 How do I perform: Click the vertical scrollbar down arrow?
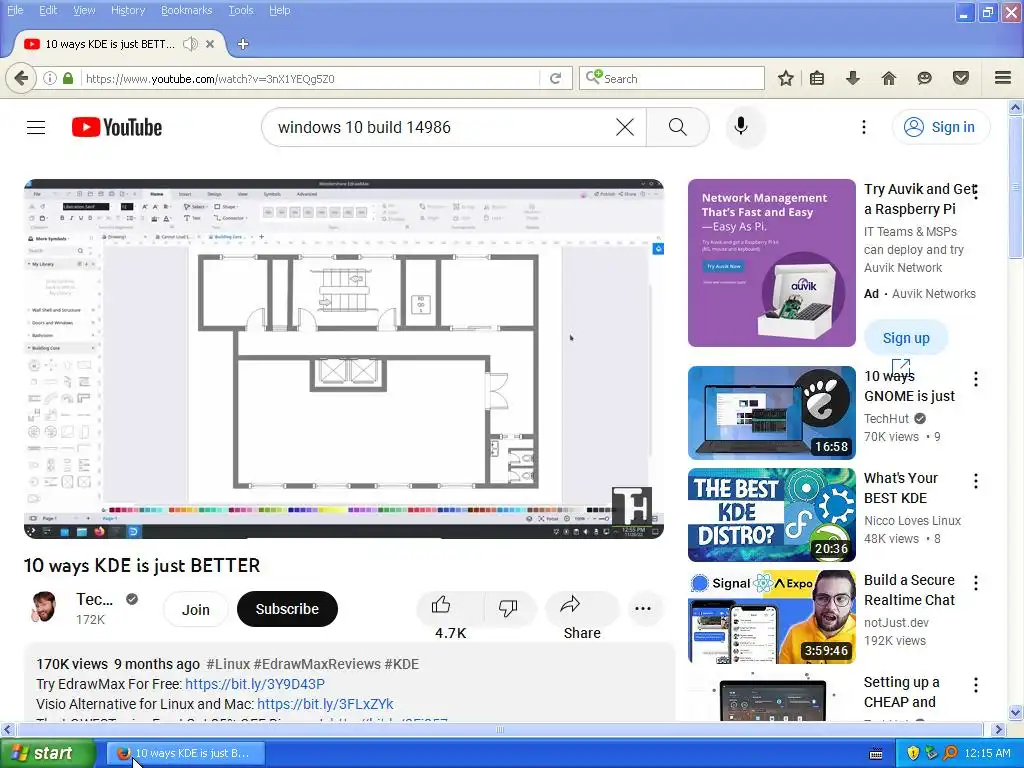tap(1016, 712)
